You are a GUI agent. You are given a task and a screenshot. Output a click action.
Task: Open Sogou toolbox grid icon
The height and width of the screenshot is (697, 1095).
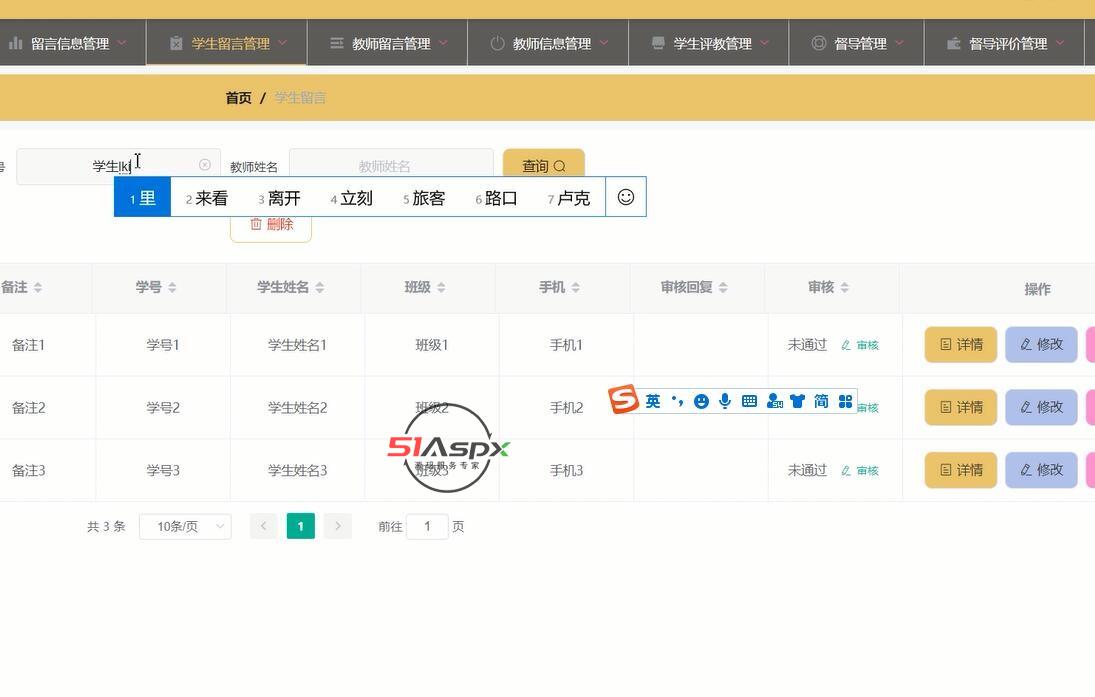click(x=845, y=401)
